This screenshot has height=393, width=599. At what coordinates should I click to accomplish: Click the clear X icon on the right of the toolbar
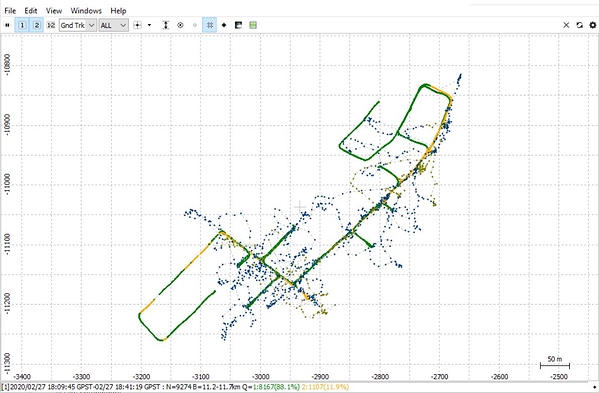coord(566,25)
